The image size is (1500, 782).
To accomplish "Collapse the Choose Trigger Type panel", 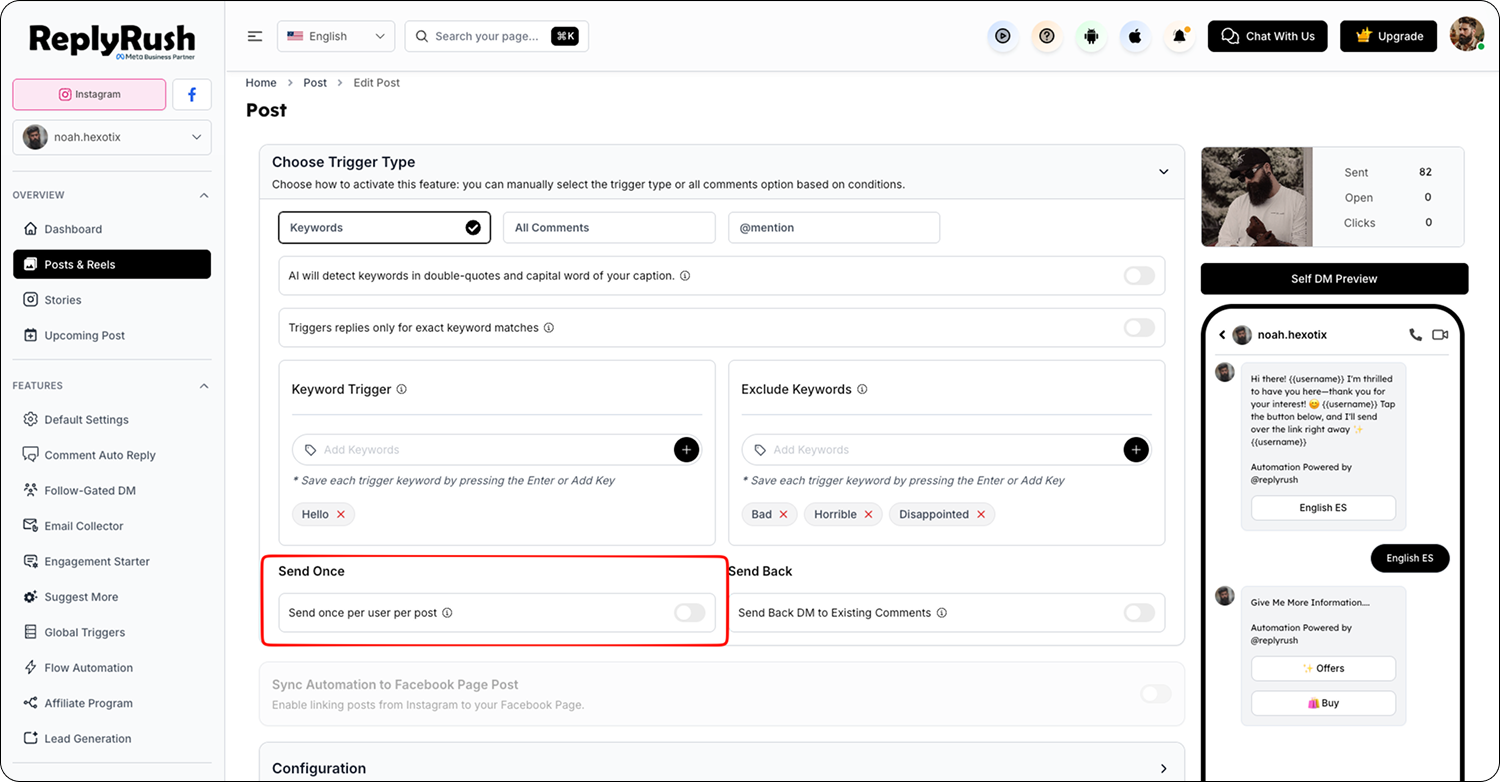I will [1164, 172].
